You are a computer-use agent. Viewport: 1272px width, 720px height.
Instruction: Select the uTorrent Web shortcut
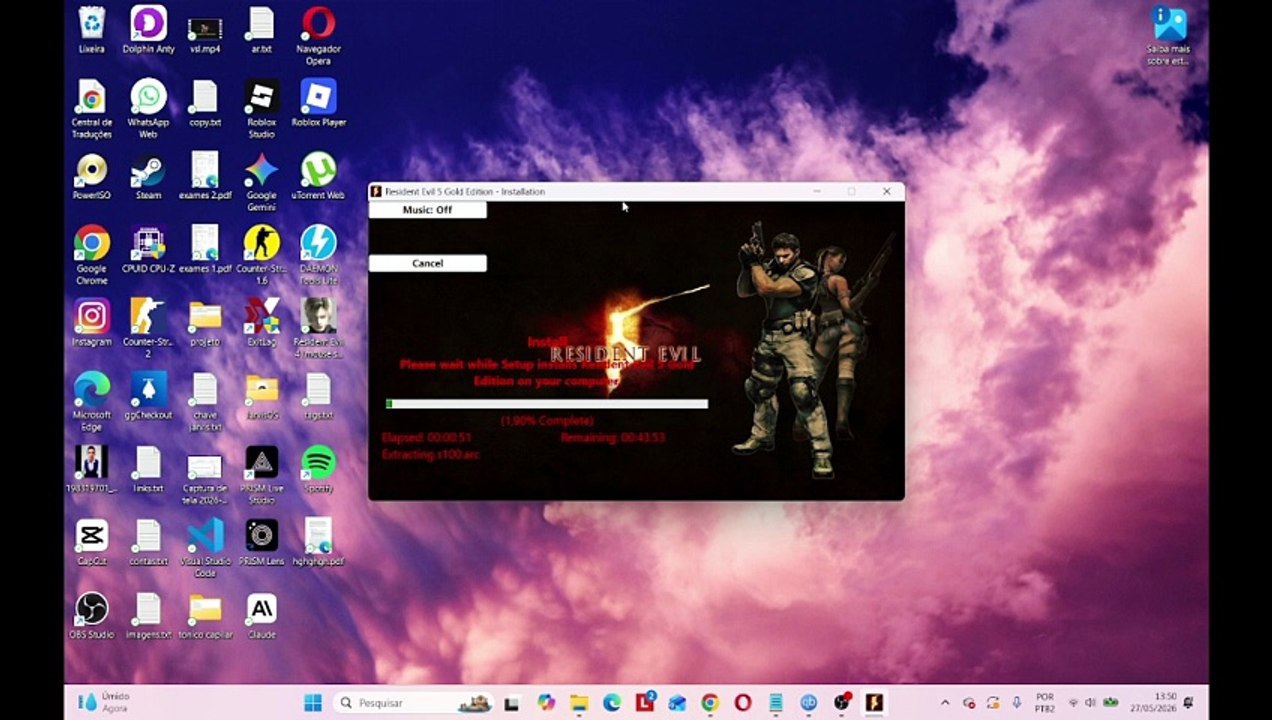coord(318,176)
